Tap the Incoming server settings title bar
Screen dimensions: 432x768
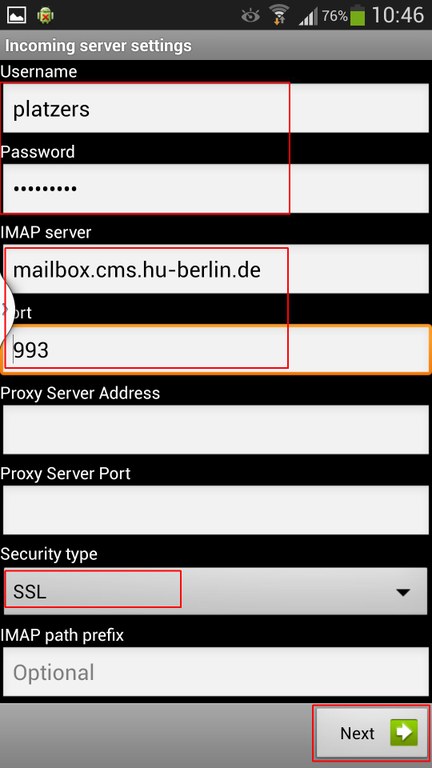coord(216,46)
